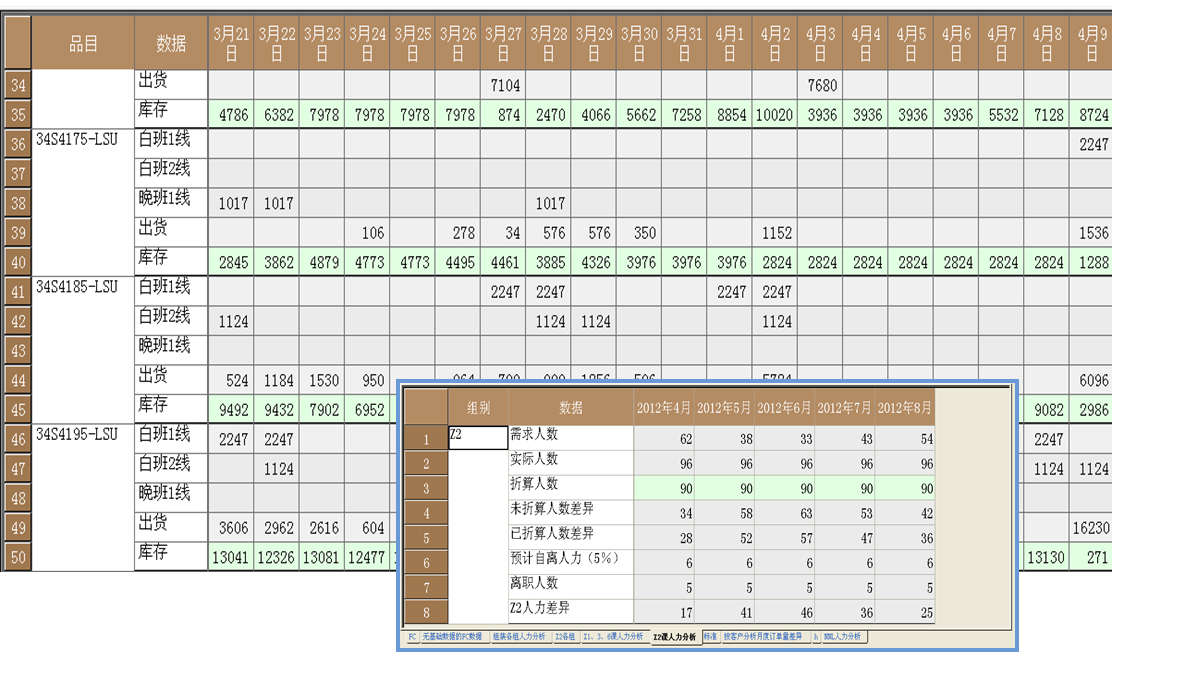Viewport: 1185px width, 687px height.
Task: Click the 3月27日 column header
Action: (x=503, y=43)
